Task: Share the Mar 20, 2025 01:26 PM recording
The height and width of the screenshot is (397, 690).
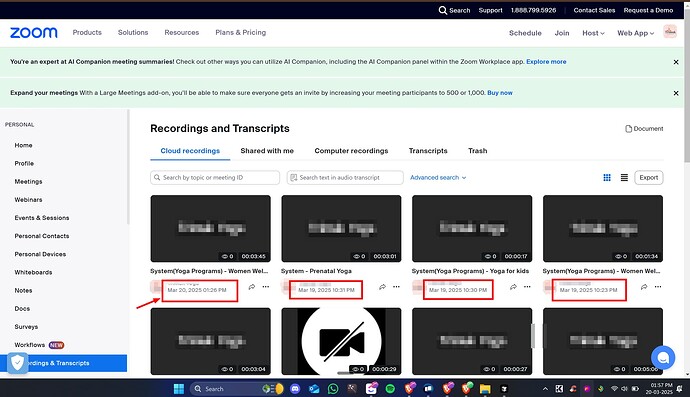Action: click(252, 287)
